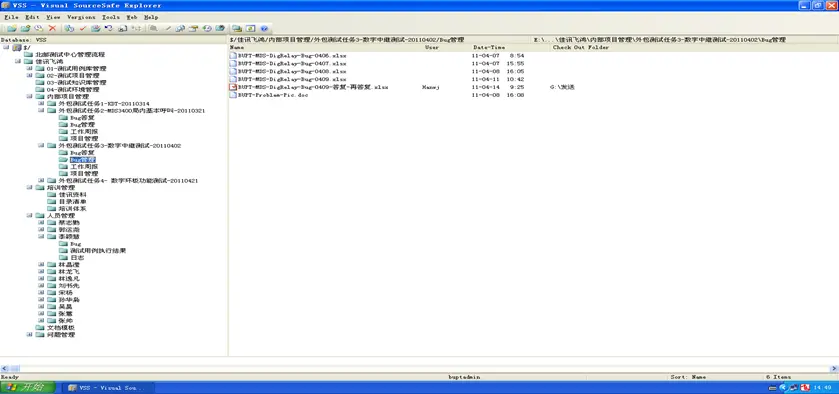Click the red X Delete toolbar icon
The image size is (839, 394).
point(52,28)
